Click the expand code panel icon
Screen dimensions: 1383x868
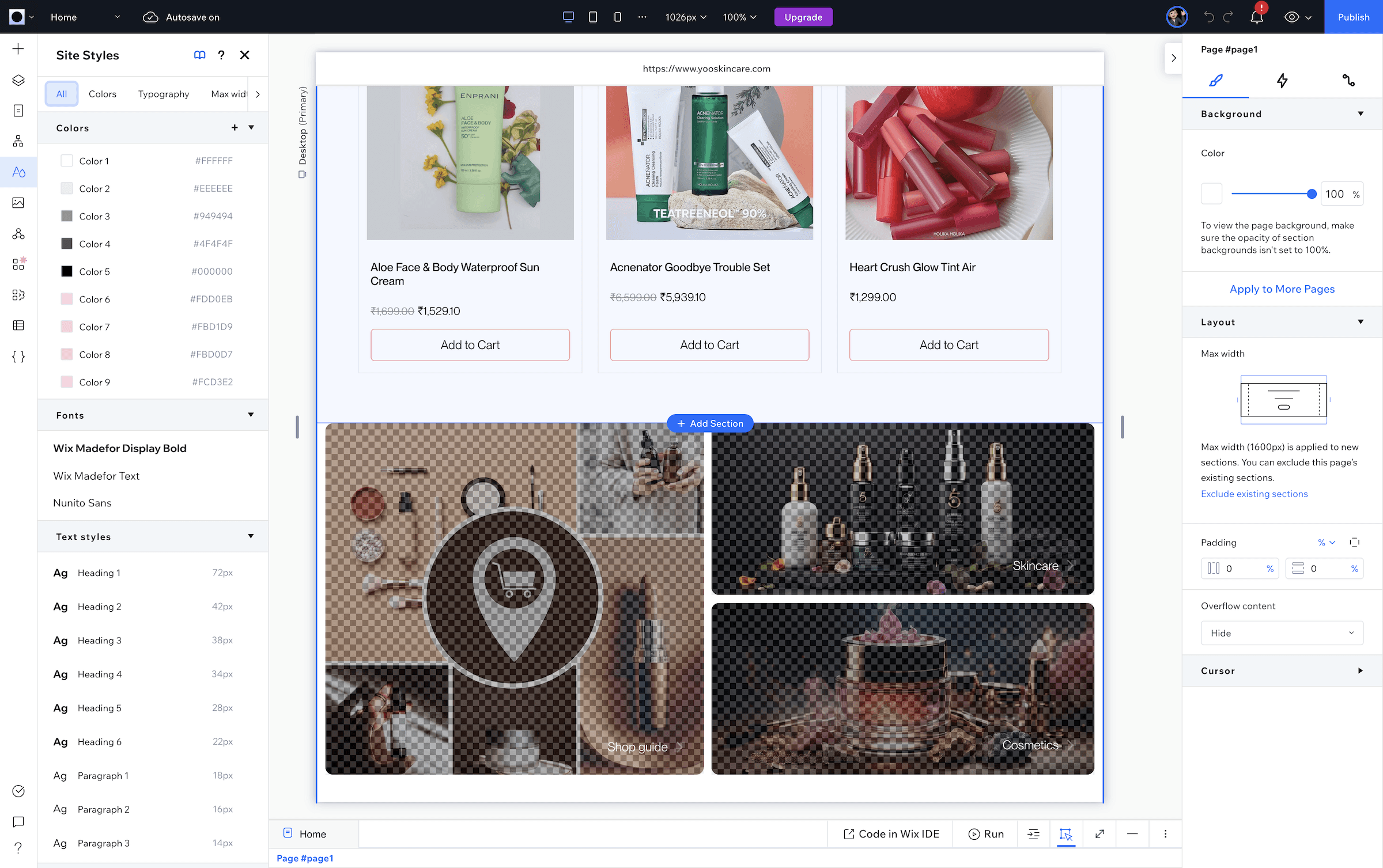[x=1099, y=833]
